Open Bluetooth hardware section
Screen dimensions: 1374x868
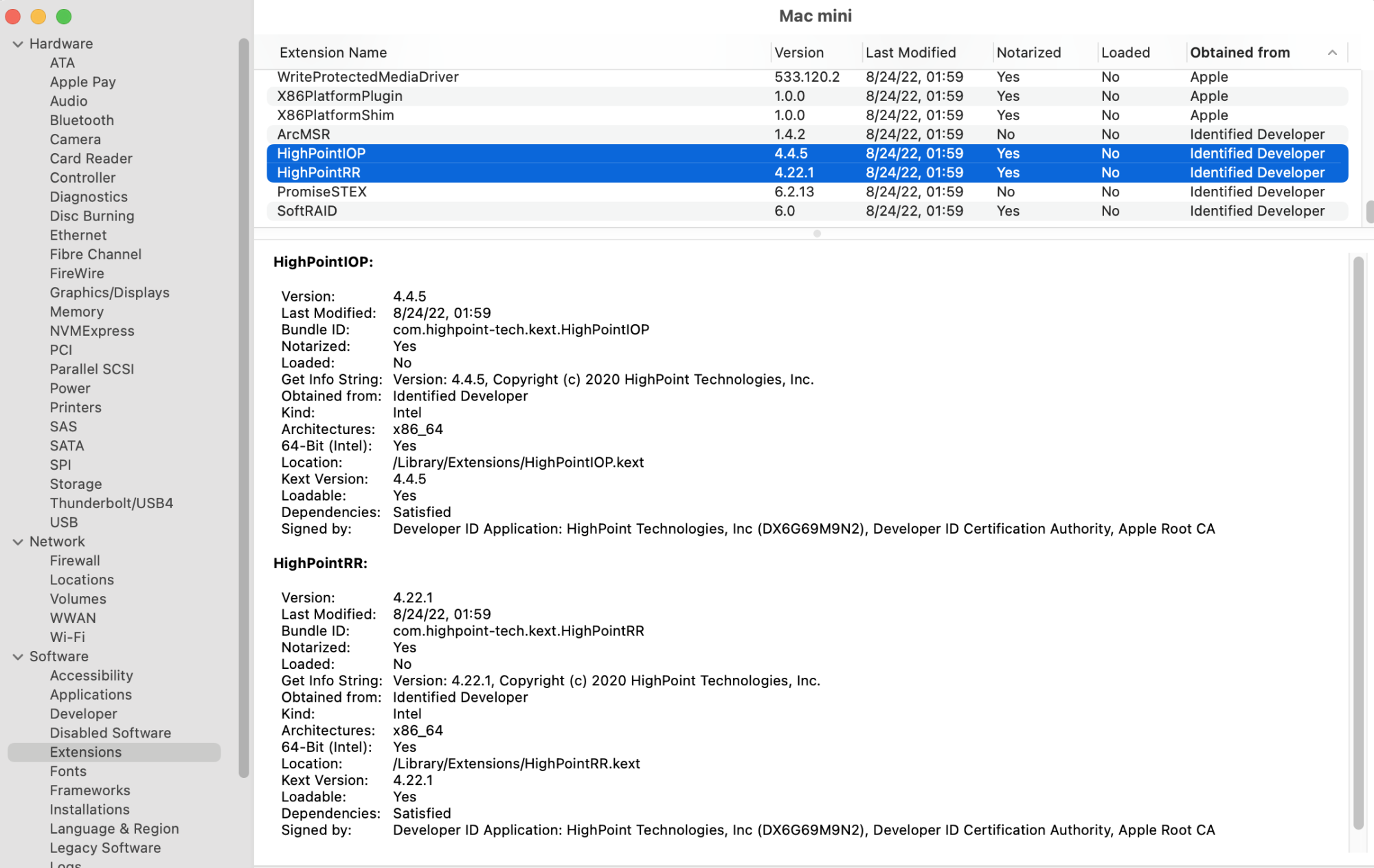point(82,120)
